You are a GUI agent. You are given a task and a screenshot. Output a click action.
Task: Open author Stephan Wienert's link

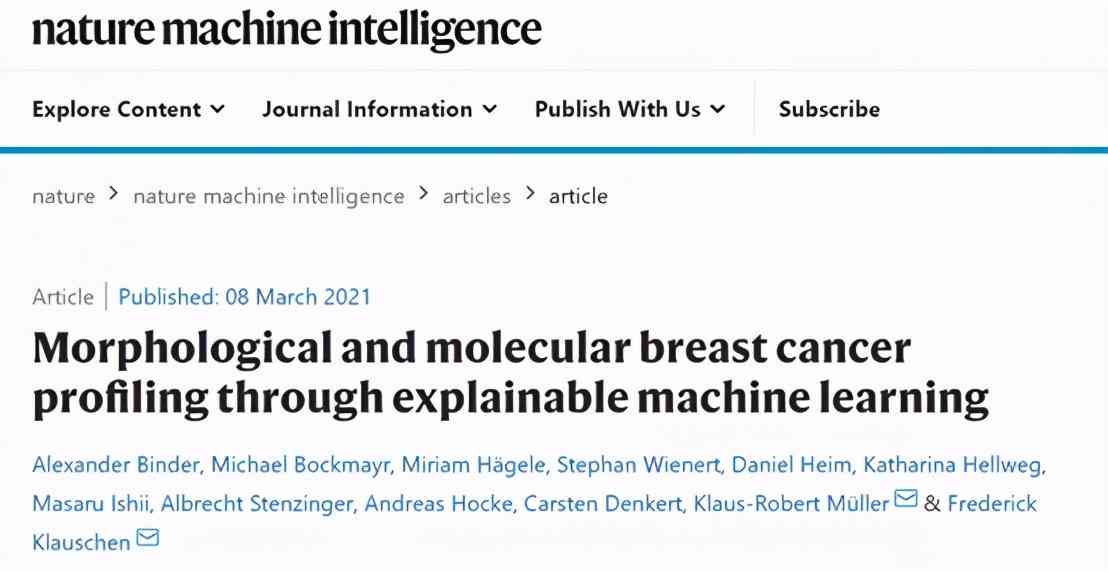point(638,465)
